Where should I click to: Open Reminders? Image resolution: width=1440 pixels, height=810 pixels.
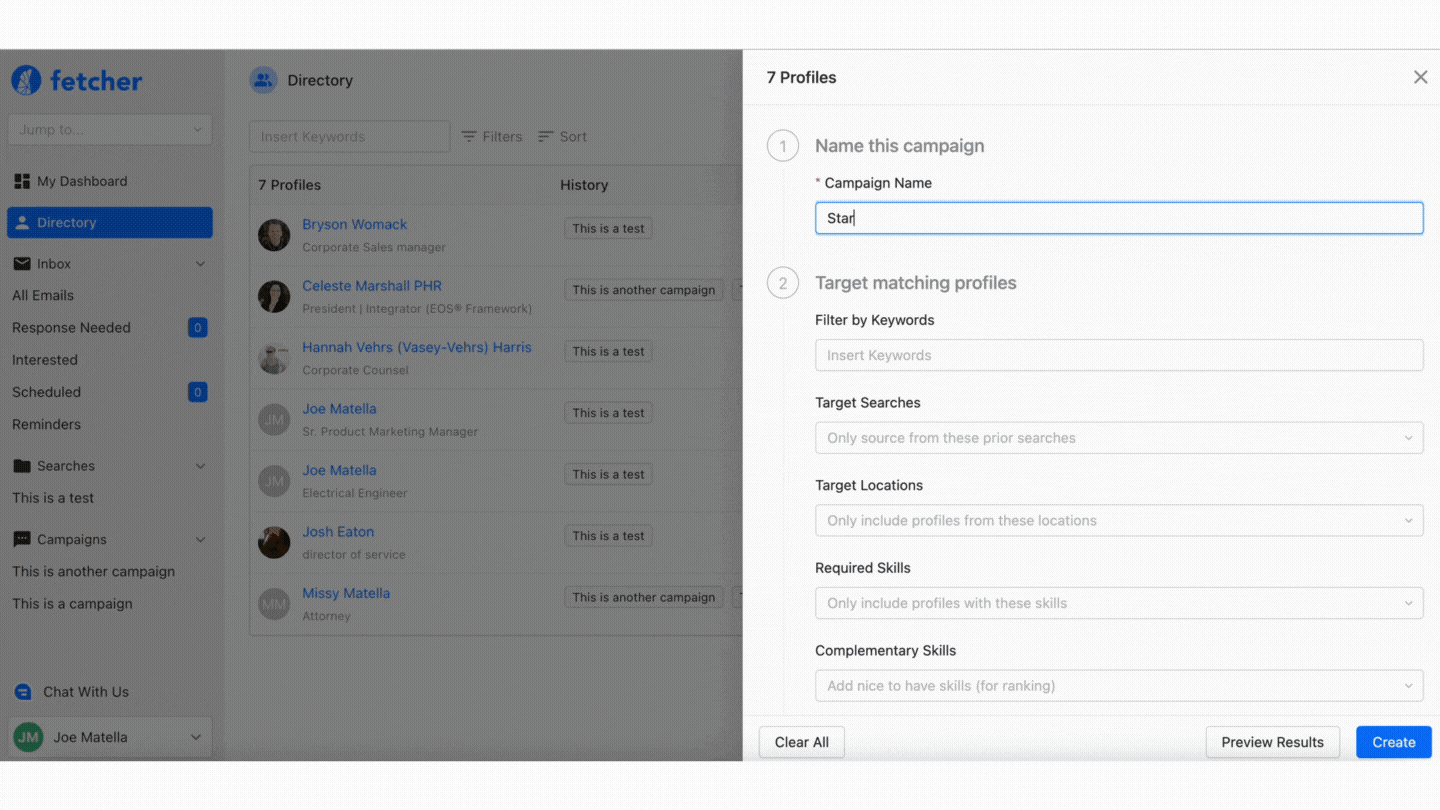tap(46, 424)
